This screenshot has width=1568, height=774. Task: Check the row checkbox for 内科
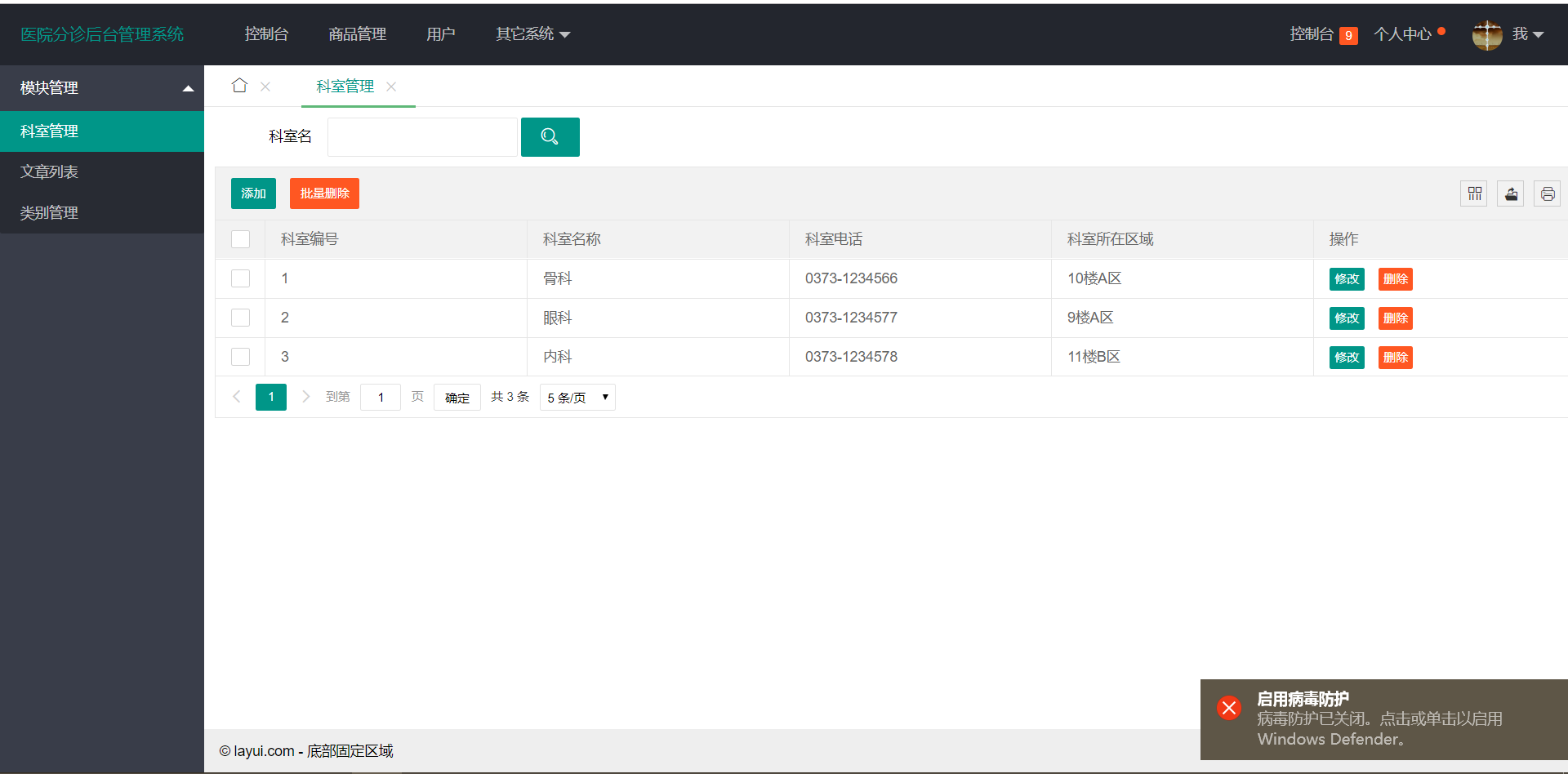(240, 356)
